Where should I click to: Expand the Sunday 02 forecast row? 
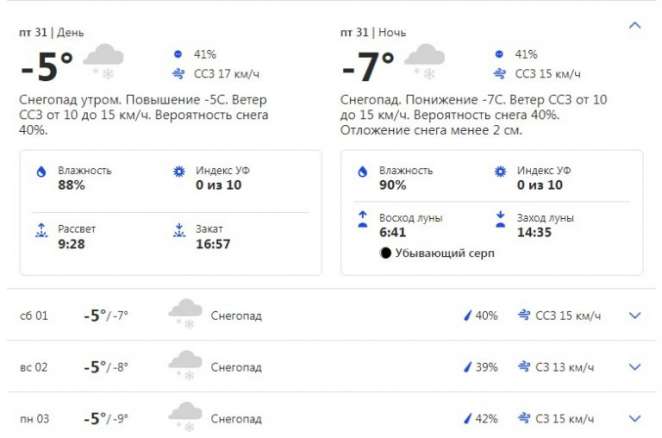coord(633,367)
